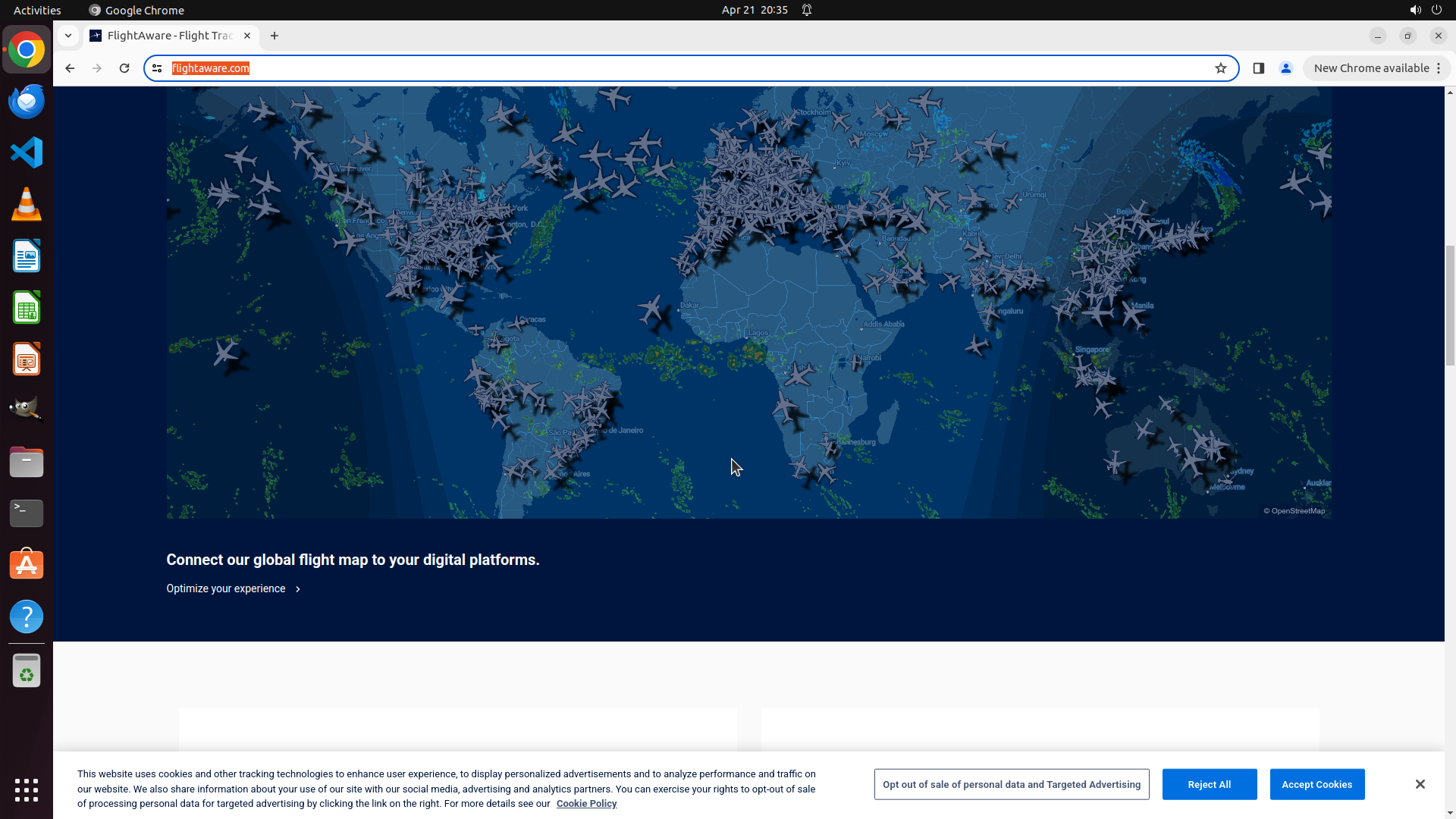
Task: Select the FlightAware browser tab
Action: pyautogui.click(x=169, y=36)
